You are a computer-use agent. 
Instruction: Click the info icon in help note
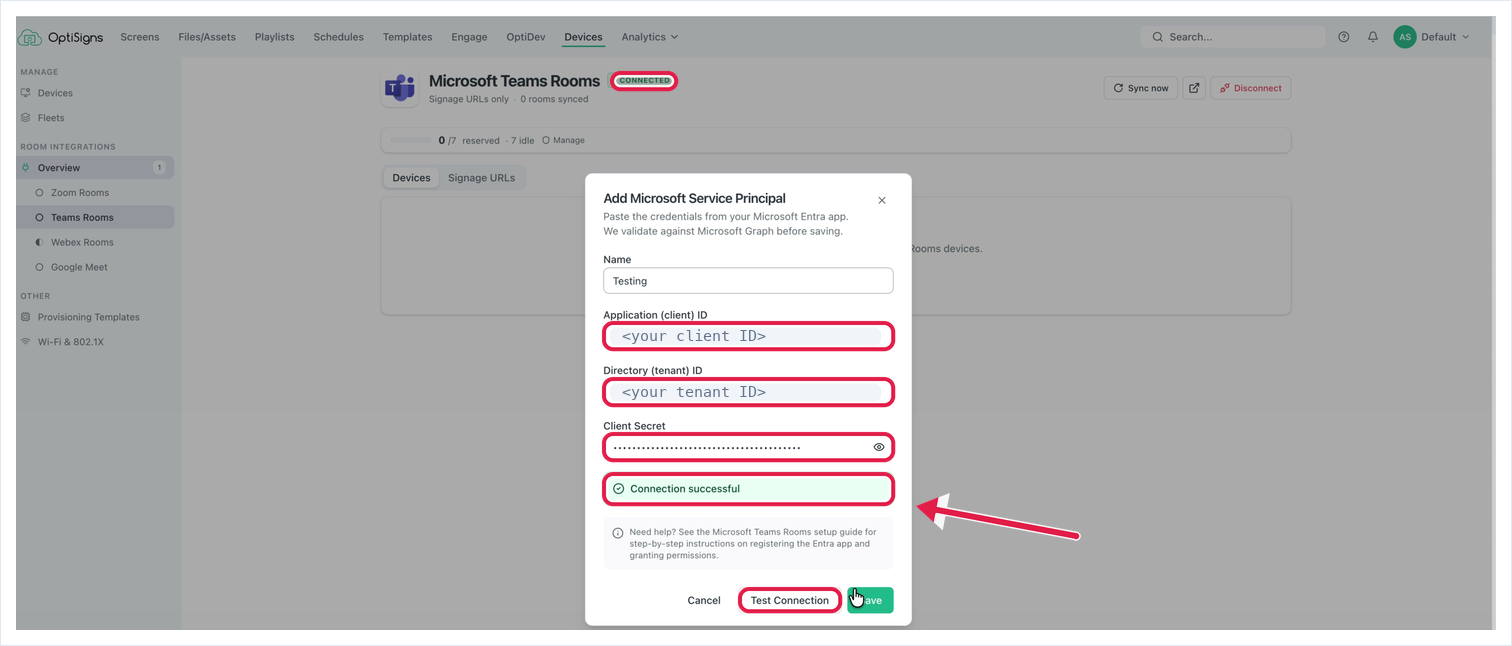click(617, 533)
